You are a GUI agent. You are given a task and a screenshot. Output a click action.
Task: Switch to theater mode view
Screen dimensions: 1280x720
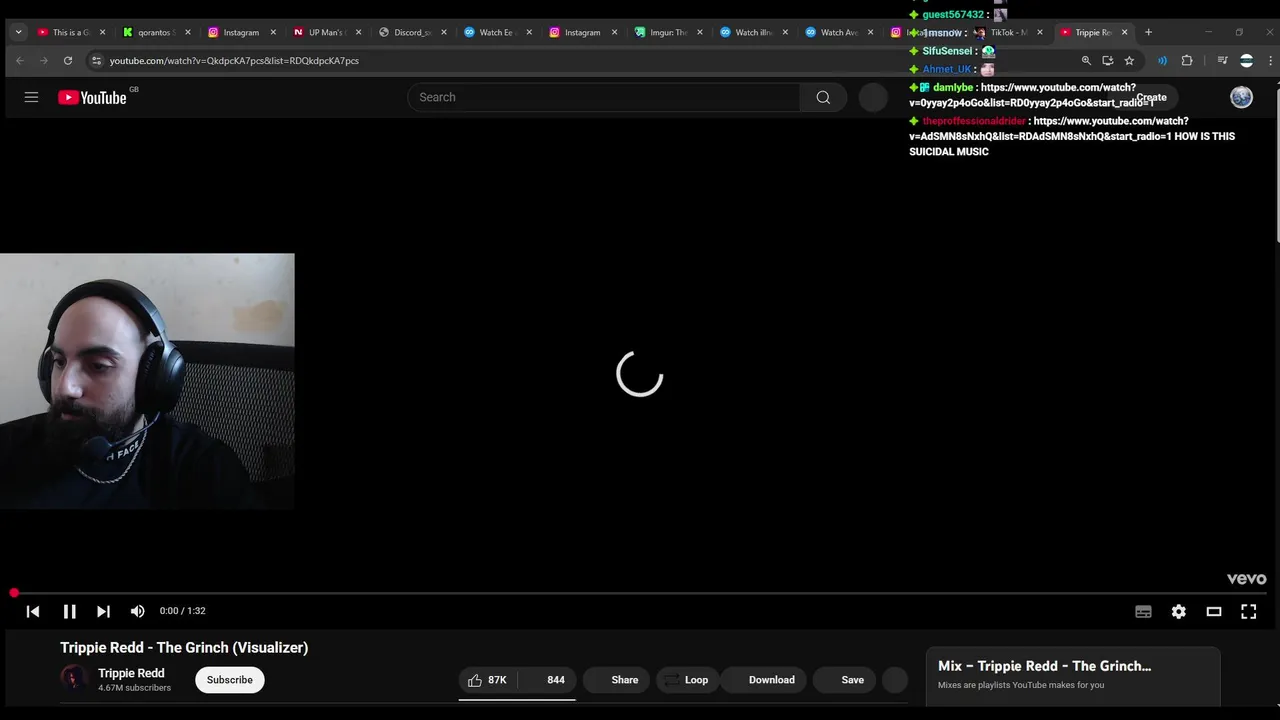[x=1214, y=611]
